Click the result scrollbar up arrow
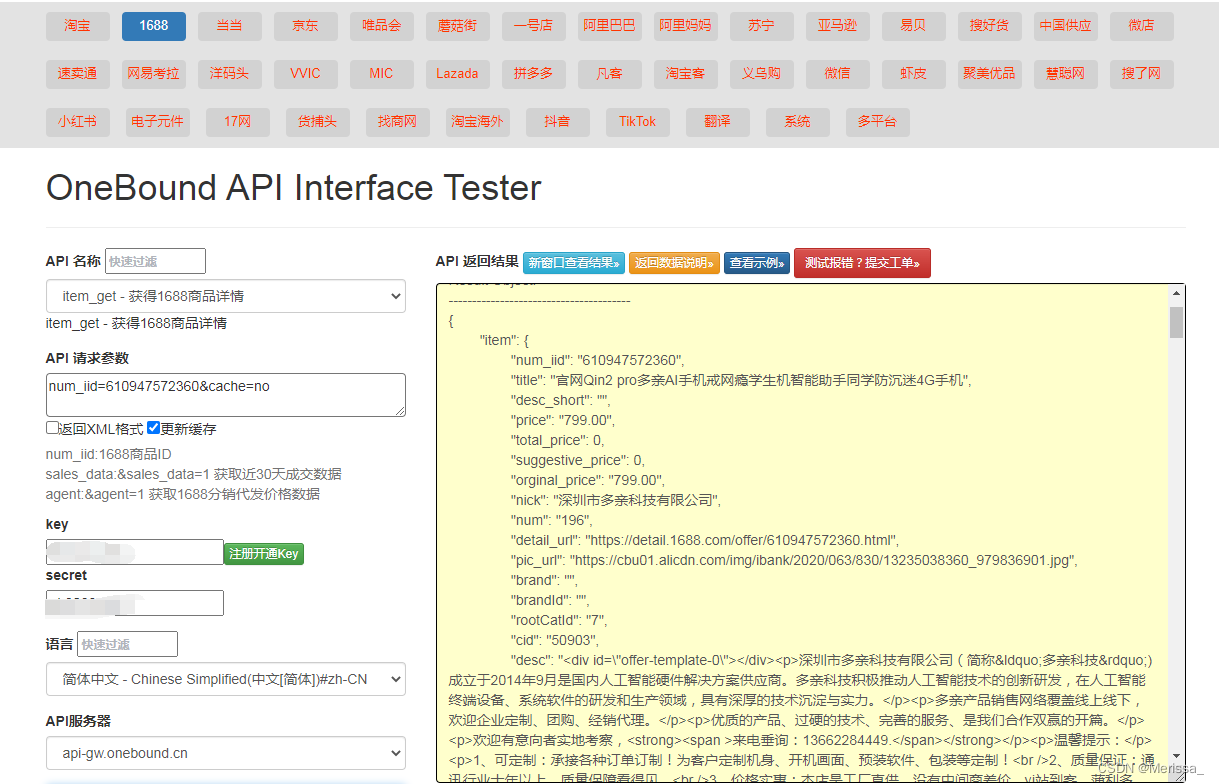Screen dimensions: 1219x784 tap(1176, 293)
